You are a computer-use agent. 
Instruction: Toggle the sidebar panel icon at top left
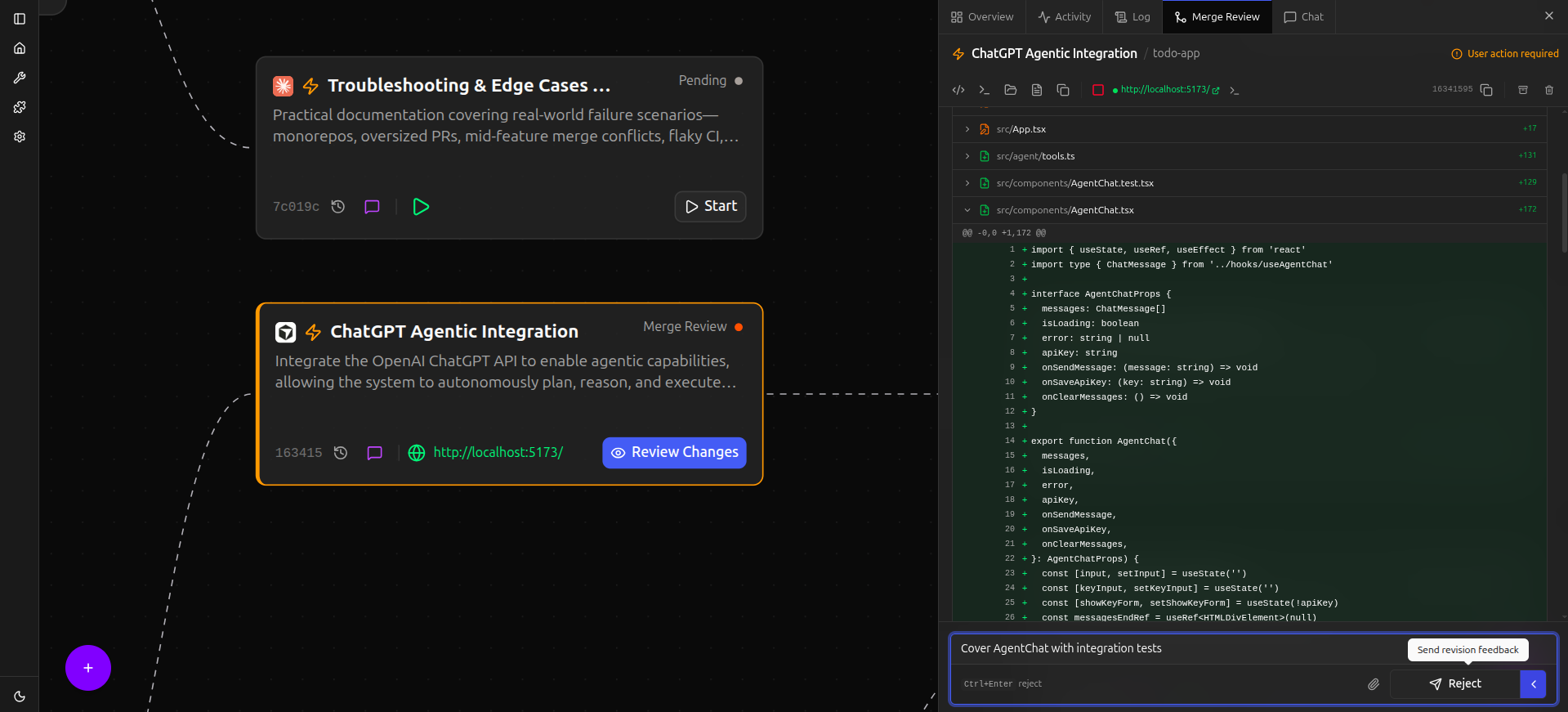20,19
